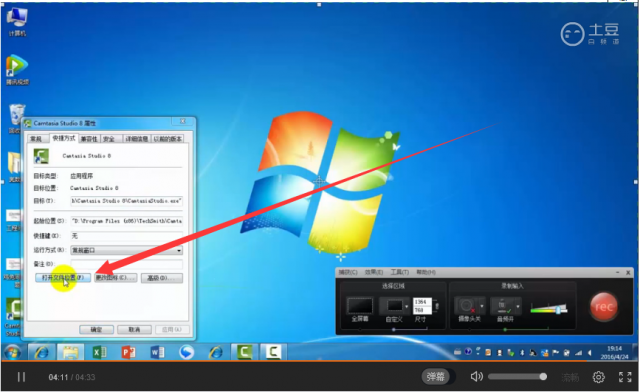Expand the webcam options dropdown arrow
The image size is (640, 392).
click(x=482, y=306)
